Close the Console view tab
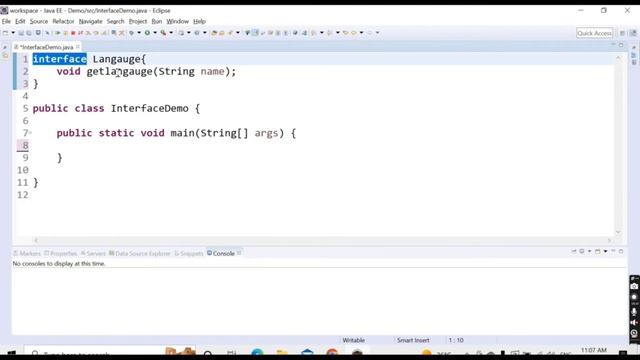Viewport: 640px width, 360px height. click(x=239, y=253)
